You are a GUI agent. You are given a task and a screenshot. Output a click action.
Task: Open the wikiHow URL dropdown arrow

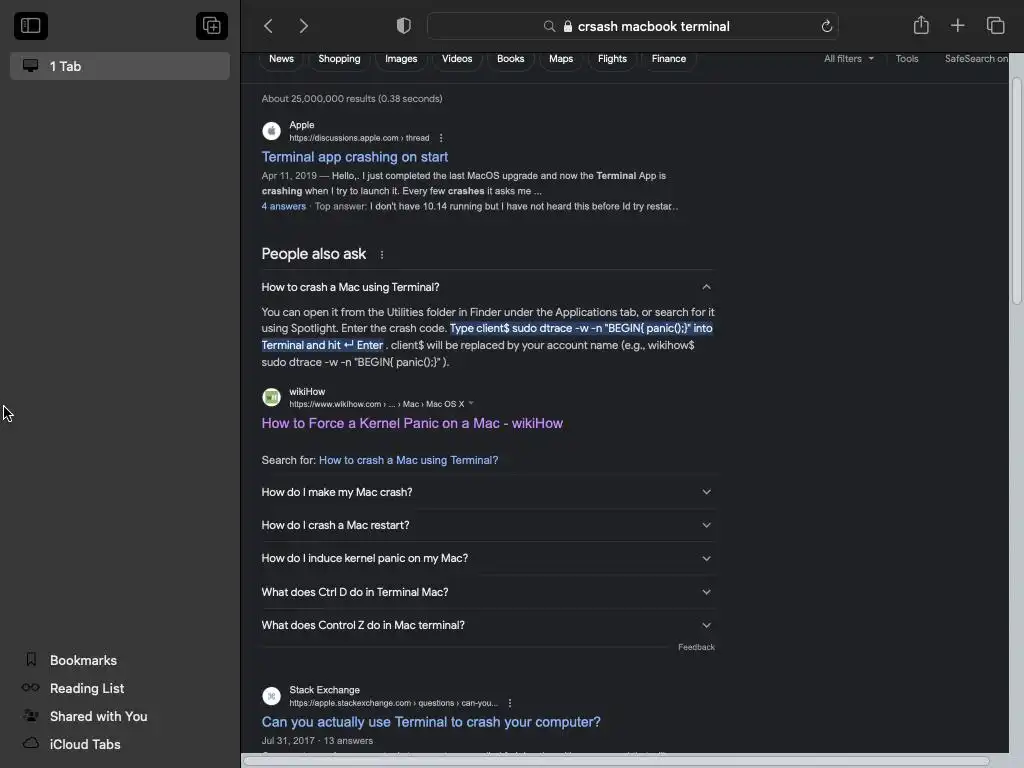tap(471, 404)
